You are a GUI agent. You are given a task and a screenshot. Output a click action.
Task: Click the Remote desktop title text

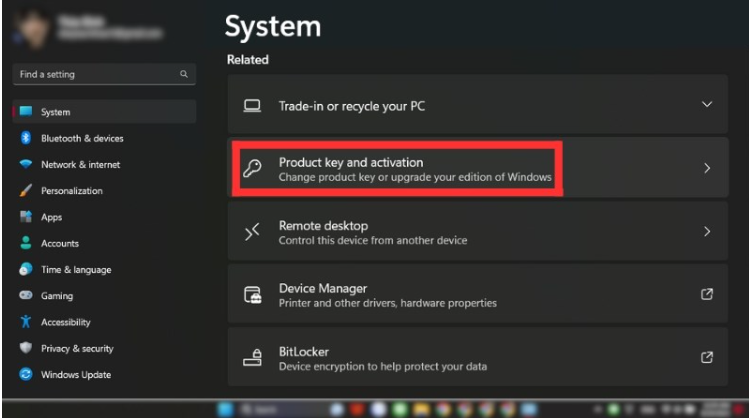click(323, 226)
